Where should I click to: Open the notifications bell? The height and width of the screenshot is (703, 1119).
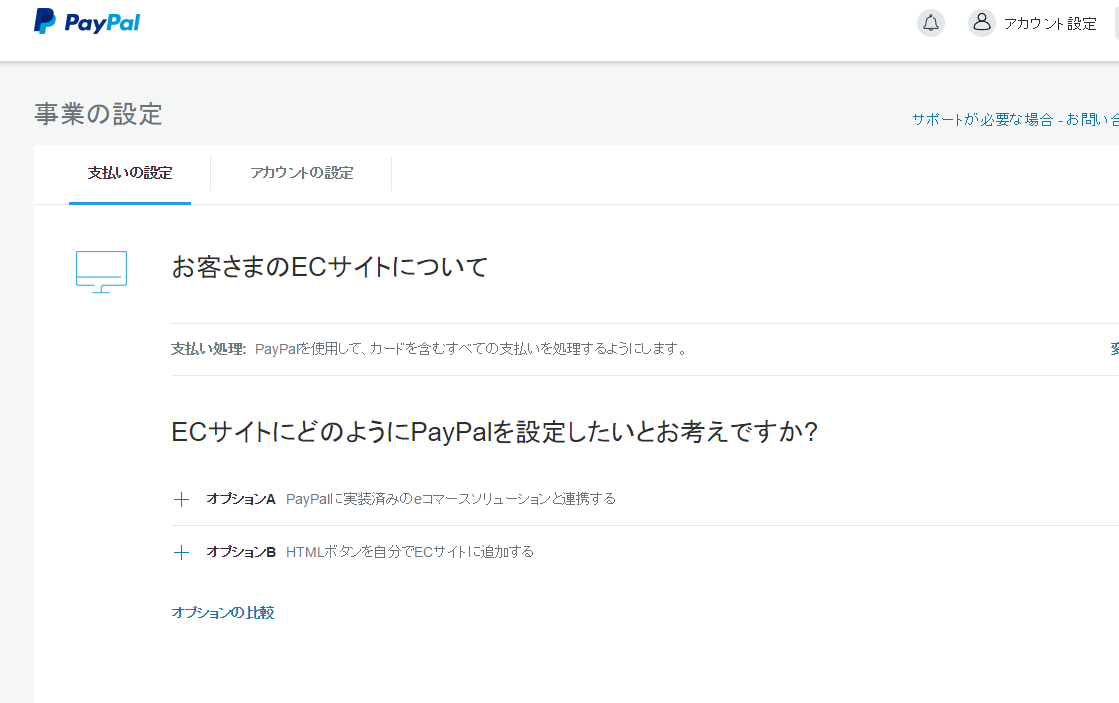click(x=931, y=23)
